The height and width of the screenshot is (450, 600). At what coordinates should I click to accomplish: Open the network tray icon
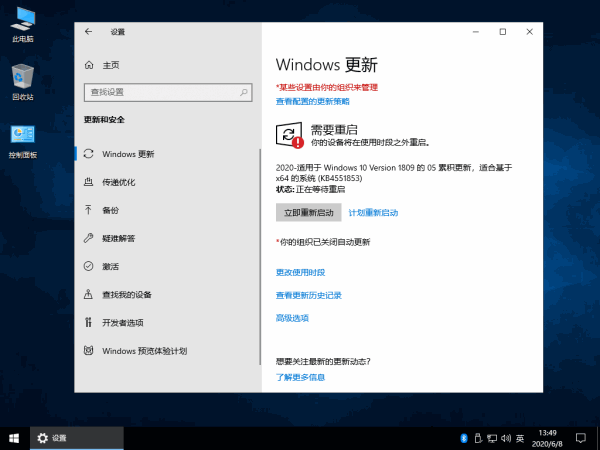coord(492,438)
